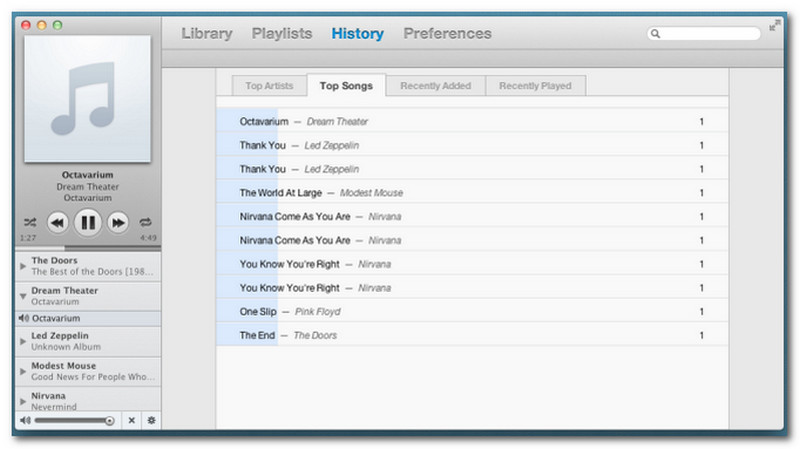Minimize the player window
Viewport: 800px width, 449px height.
click(x=42, y=25)
